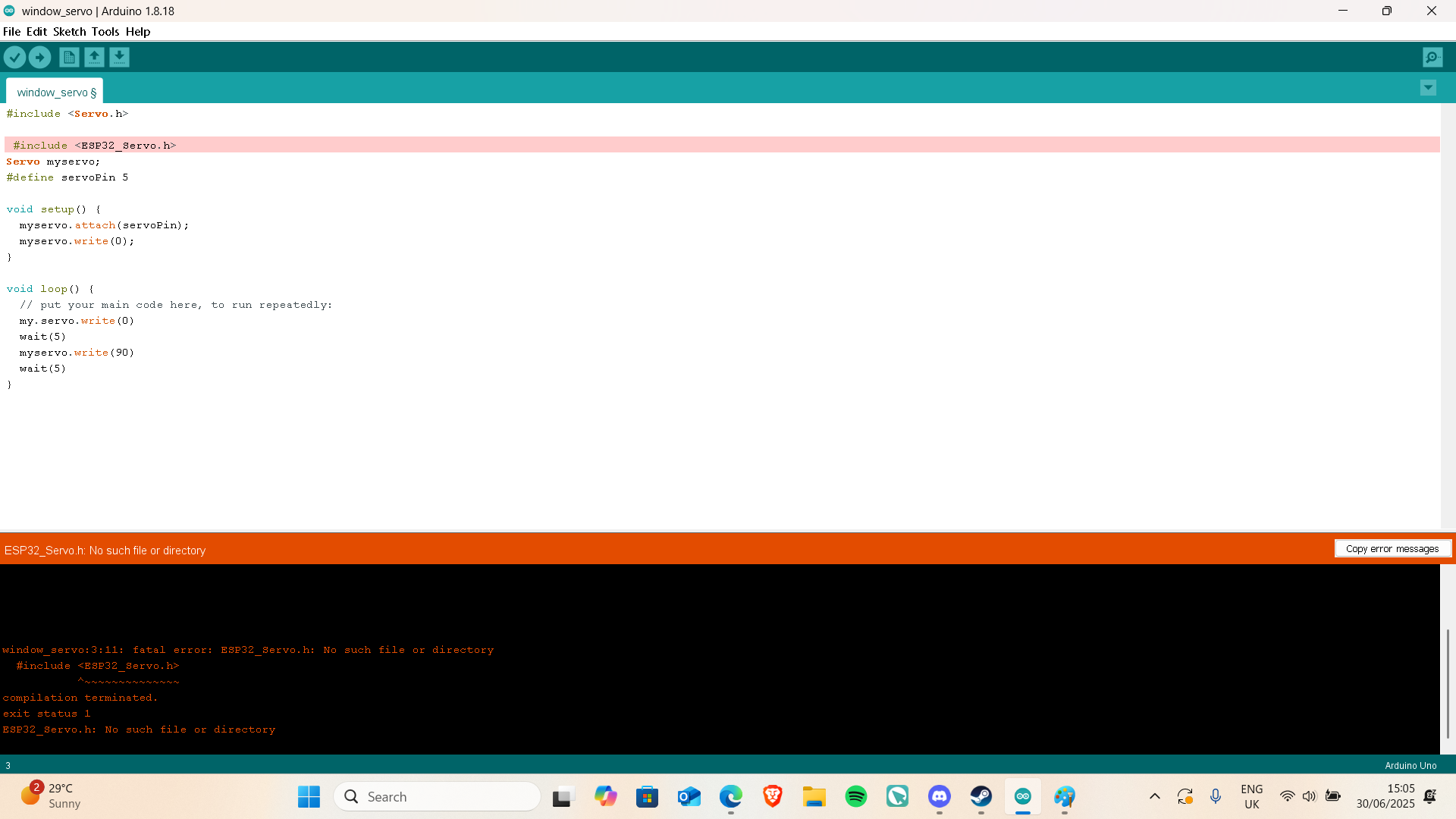Image resolution: width=1456 pixels, height=819 pixels.
Task: Open the Help menu
Action: pyautogui.click(x=138, y=32)
